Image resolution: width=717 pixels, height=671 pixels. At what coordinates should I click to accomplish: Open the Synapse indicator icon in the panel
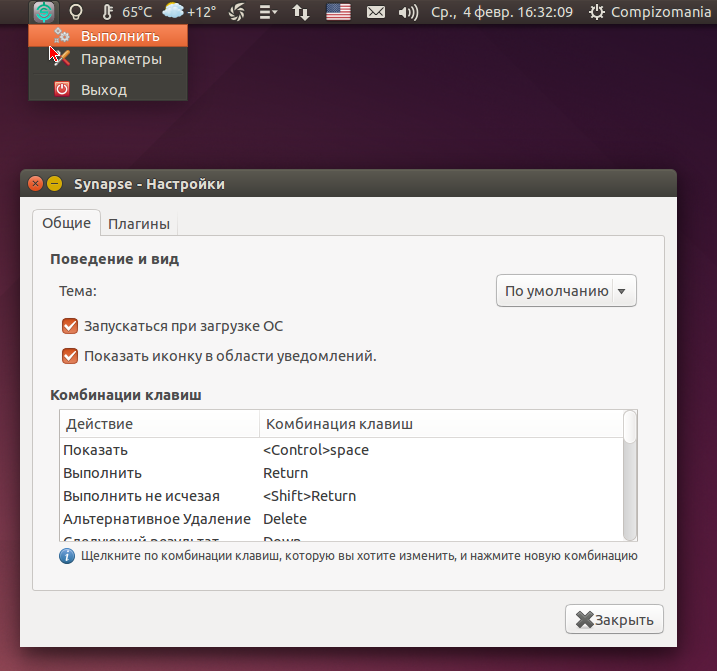tap(44, 12)
